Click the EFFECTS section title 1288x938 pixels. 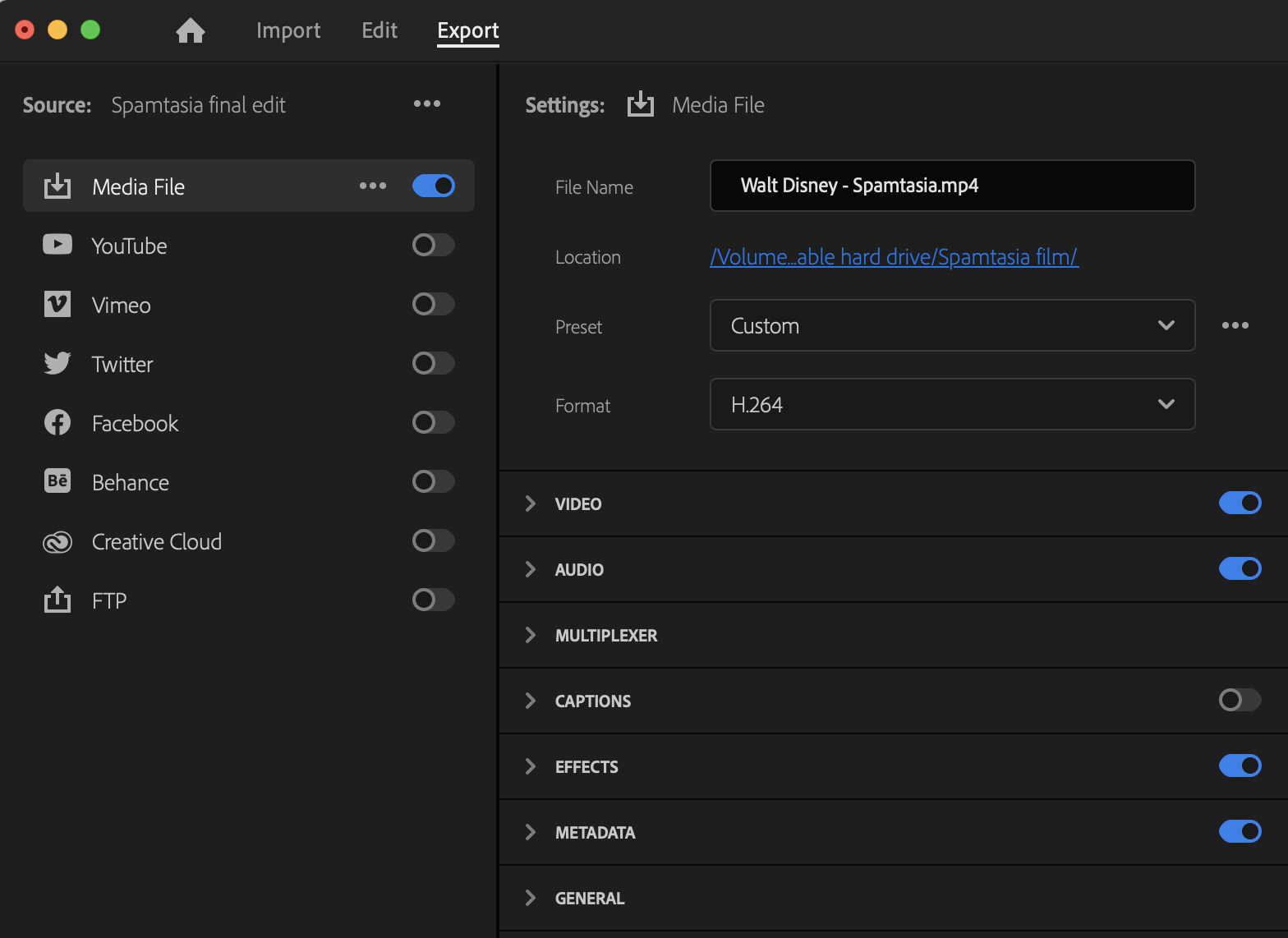click(x=586, y=766)
